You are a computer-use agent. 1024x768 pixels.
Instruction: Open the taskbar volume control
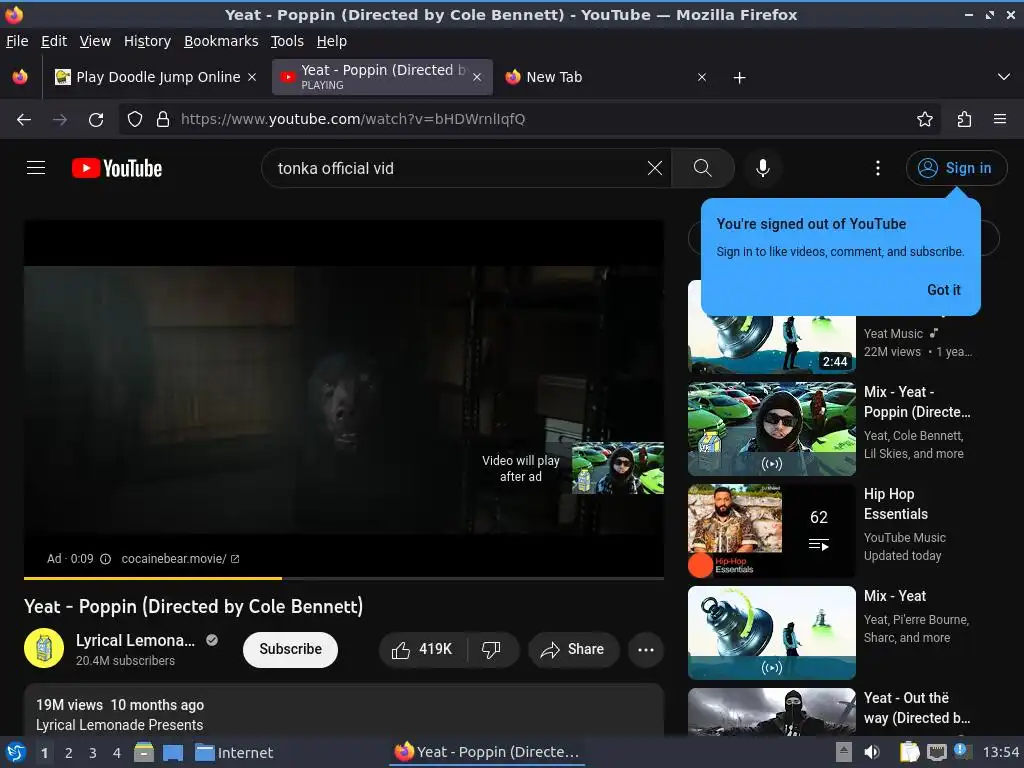[871, 752]
